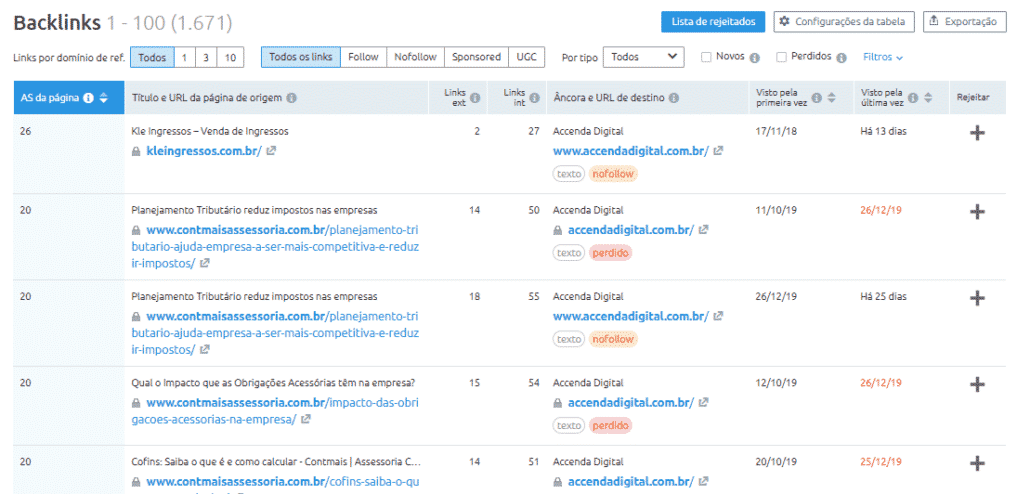
Task: Reject backlink first seen 12/10/19
Action: tap(977, 384)
